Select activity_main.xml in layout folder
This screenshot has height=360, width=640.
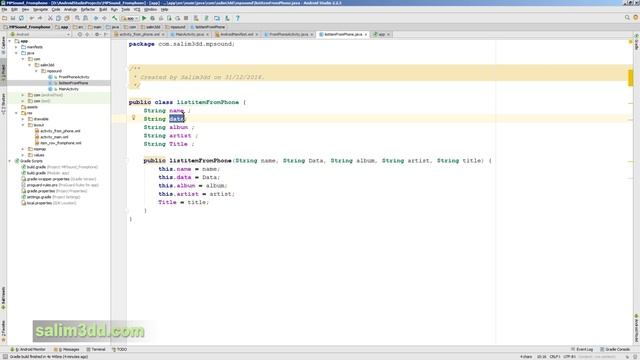coord(54,137)
